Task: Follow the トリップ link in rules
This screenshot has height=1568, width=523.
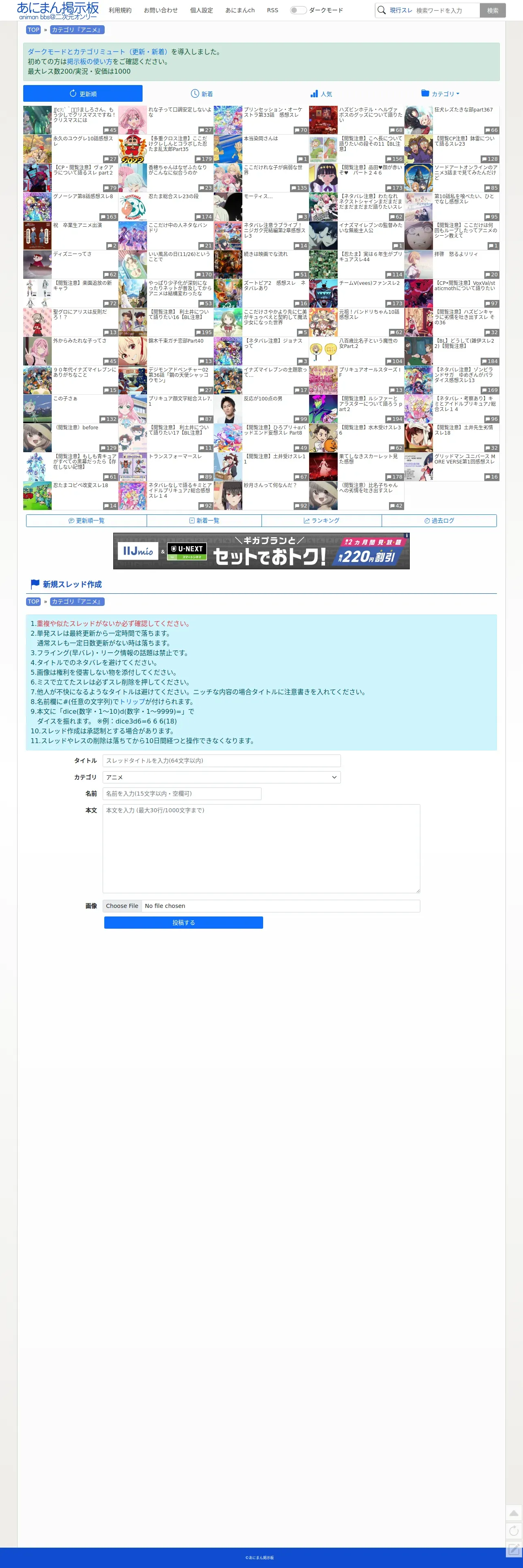Action: pos(132,702)
